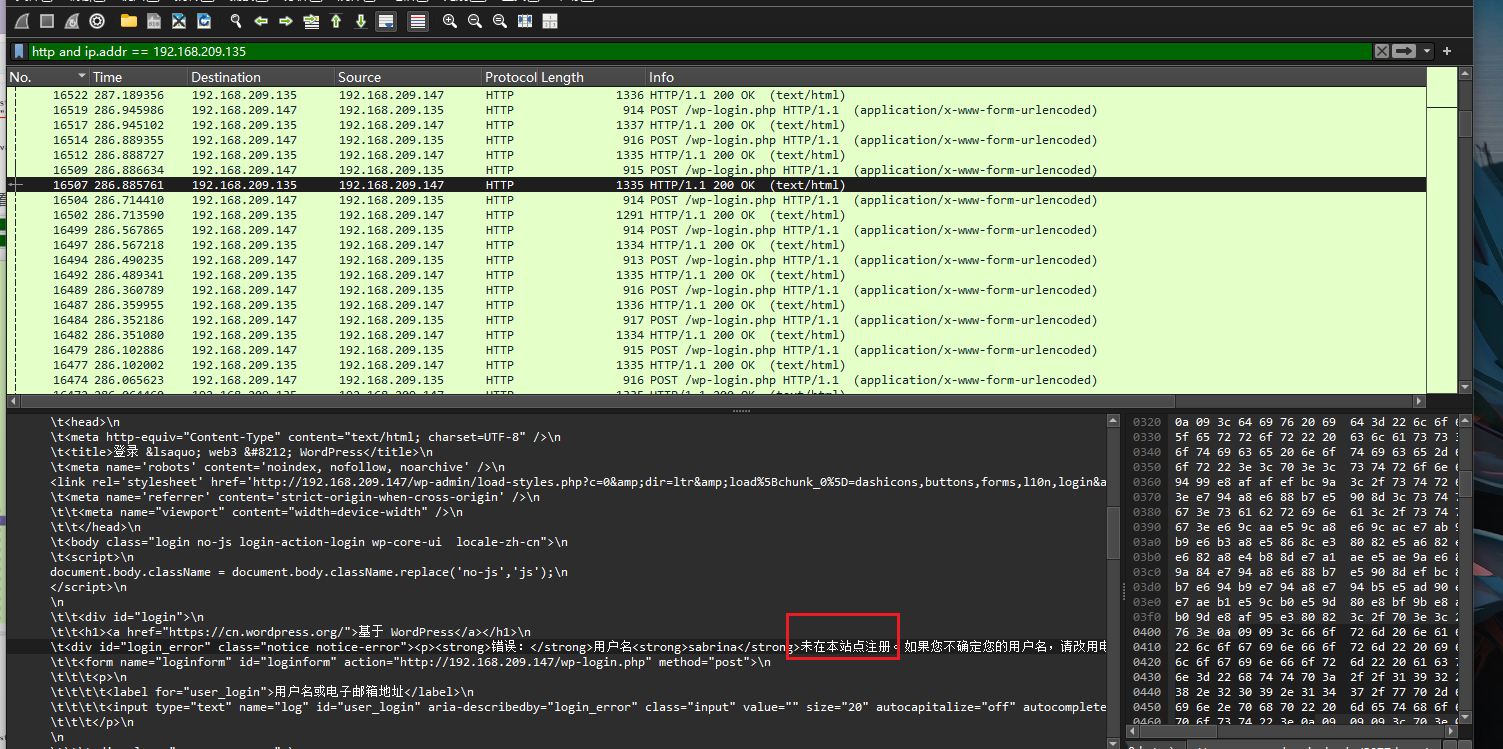Jump to the first packet
The width and height of the screenshot is (1503, 749).
click(x=336, y=21)
